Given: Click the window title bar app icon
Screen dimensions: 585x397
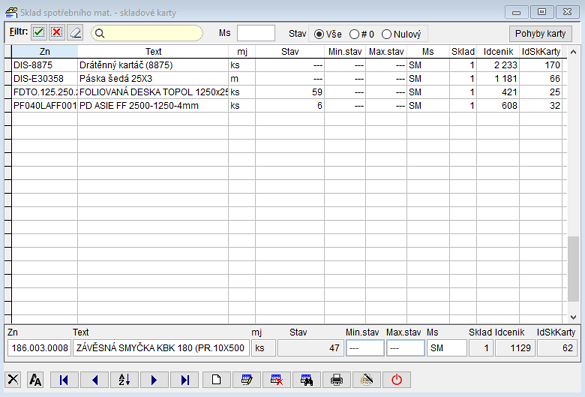Looking at the screenshot, I should [x=12, y=12].
